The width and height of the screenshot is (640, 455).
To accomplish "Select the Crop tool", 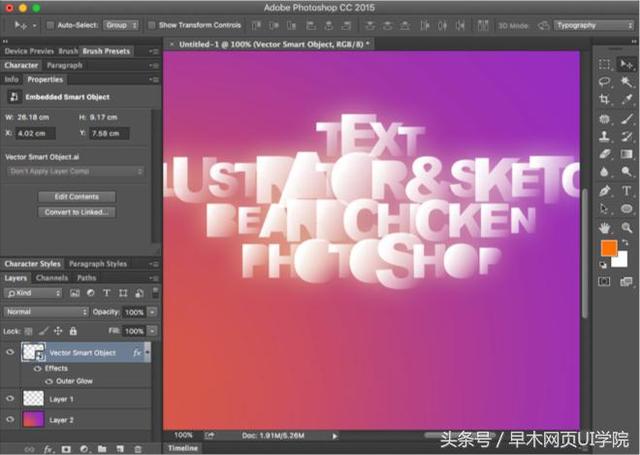I will click(x=604, y=99).
